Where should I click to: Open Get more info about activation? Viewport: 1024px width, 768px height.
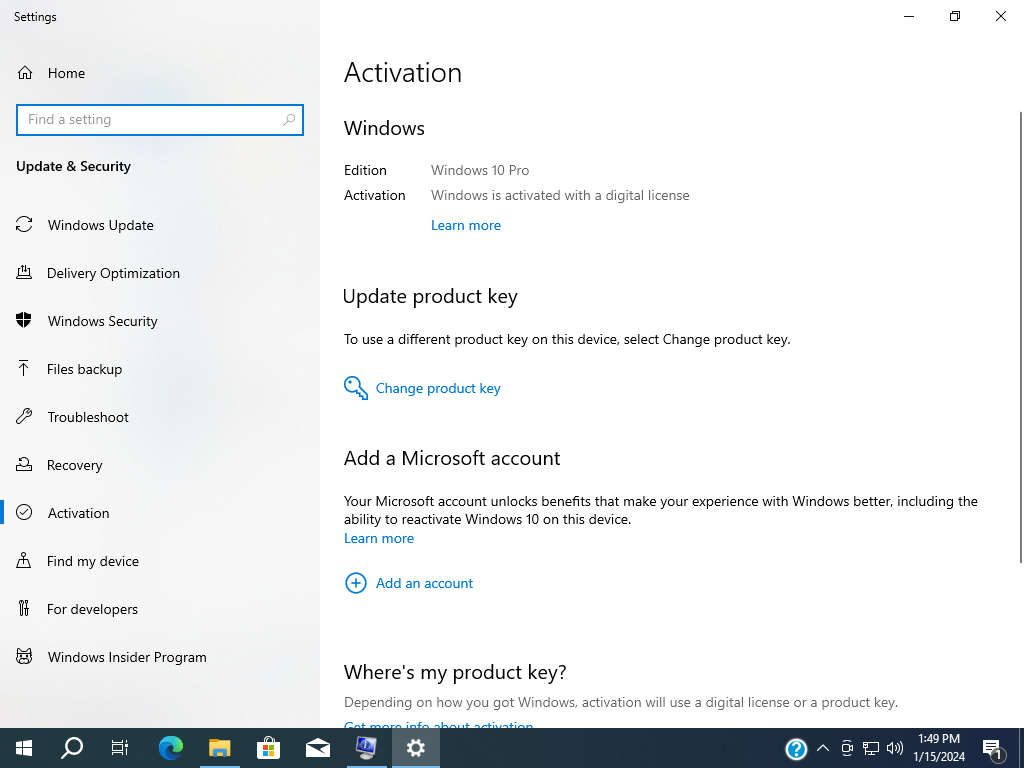(438, 726)
